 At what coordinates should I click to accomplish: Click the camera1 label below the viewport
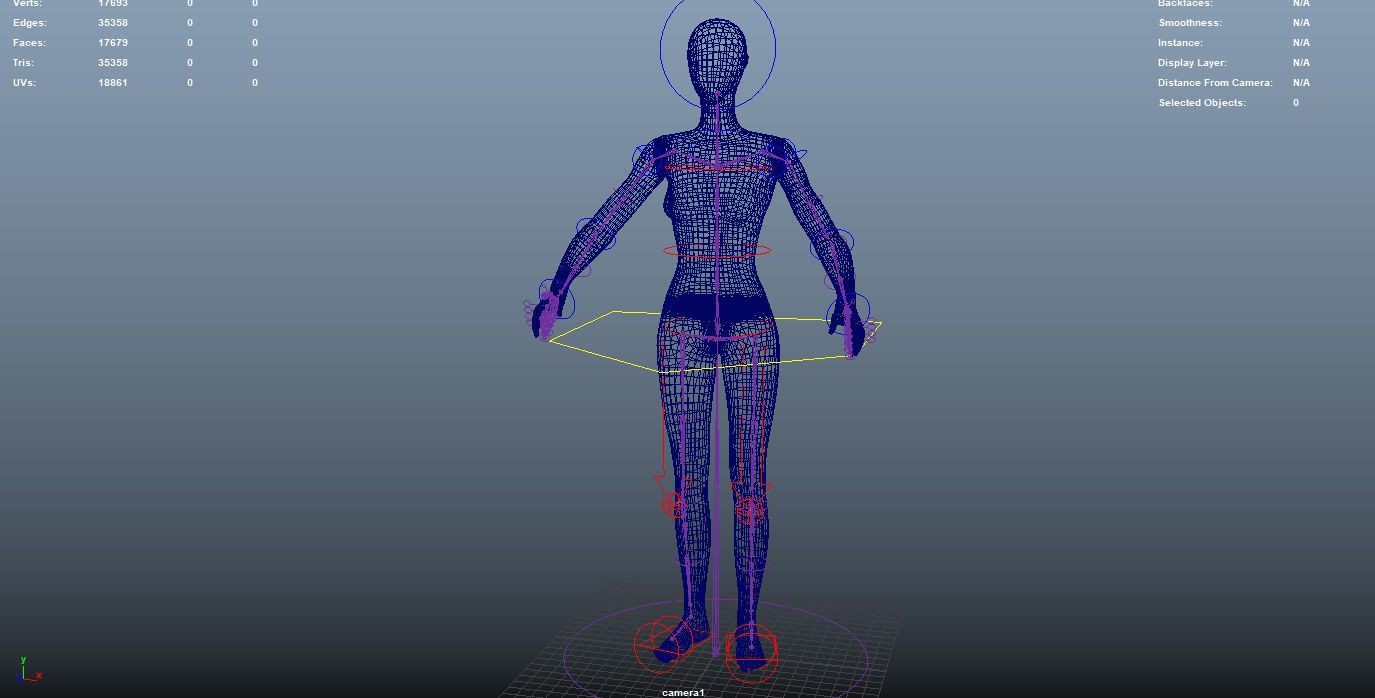point(683,692)
